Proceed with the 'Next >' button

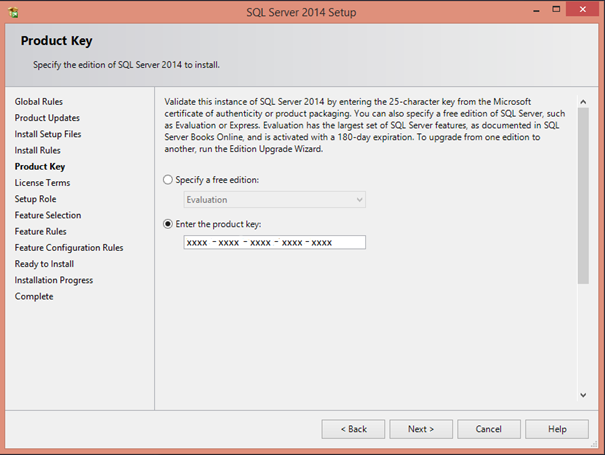[421, 429]
